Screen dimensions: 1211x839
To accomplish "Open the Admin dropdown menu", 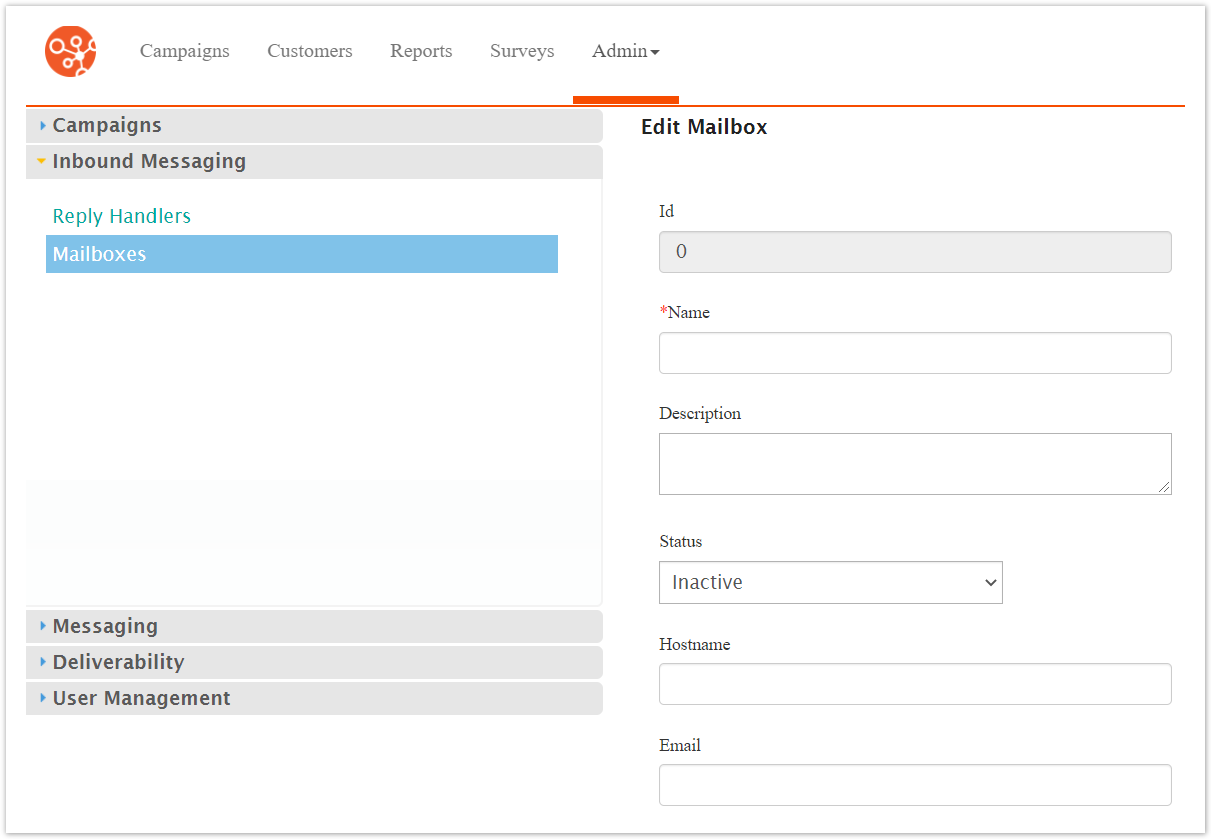I will click(x=625, y=51).
